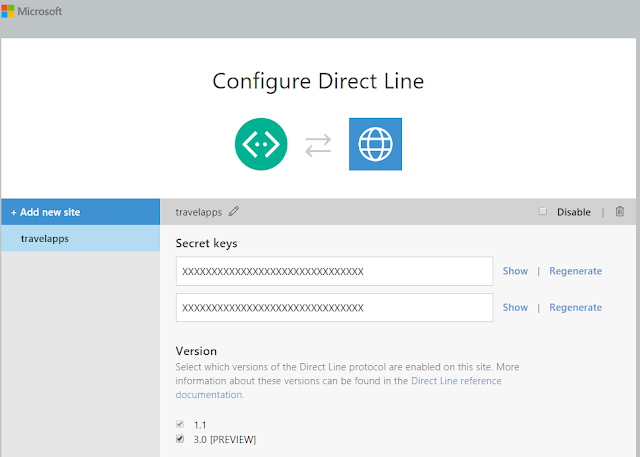
Task: Regenerate the first secret key
Action: tap(576, 271)
